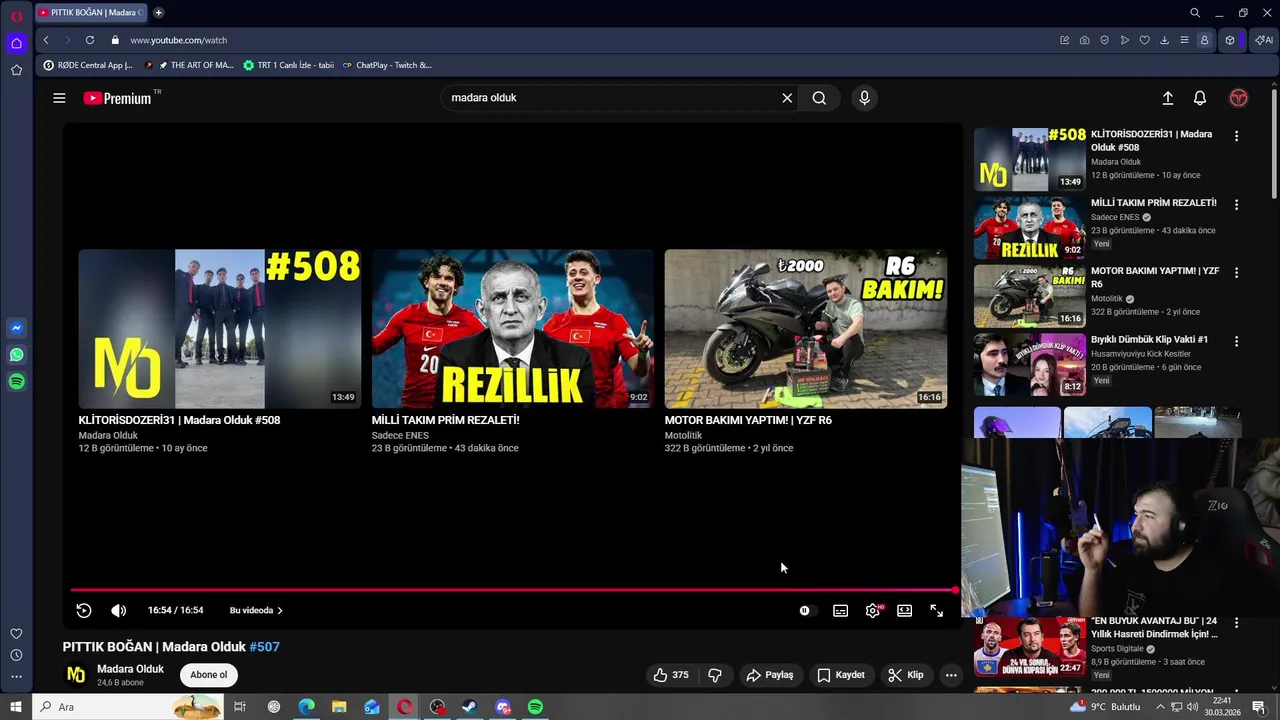Open options for 'Bıyıklı Dümbük Klip Vakti #1'
This screenshot has width=1280, height=720.
coord(1236,341)
